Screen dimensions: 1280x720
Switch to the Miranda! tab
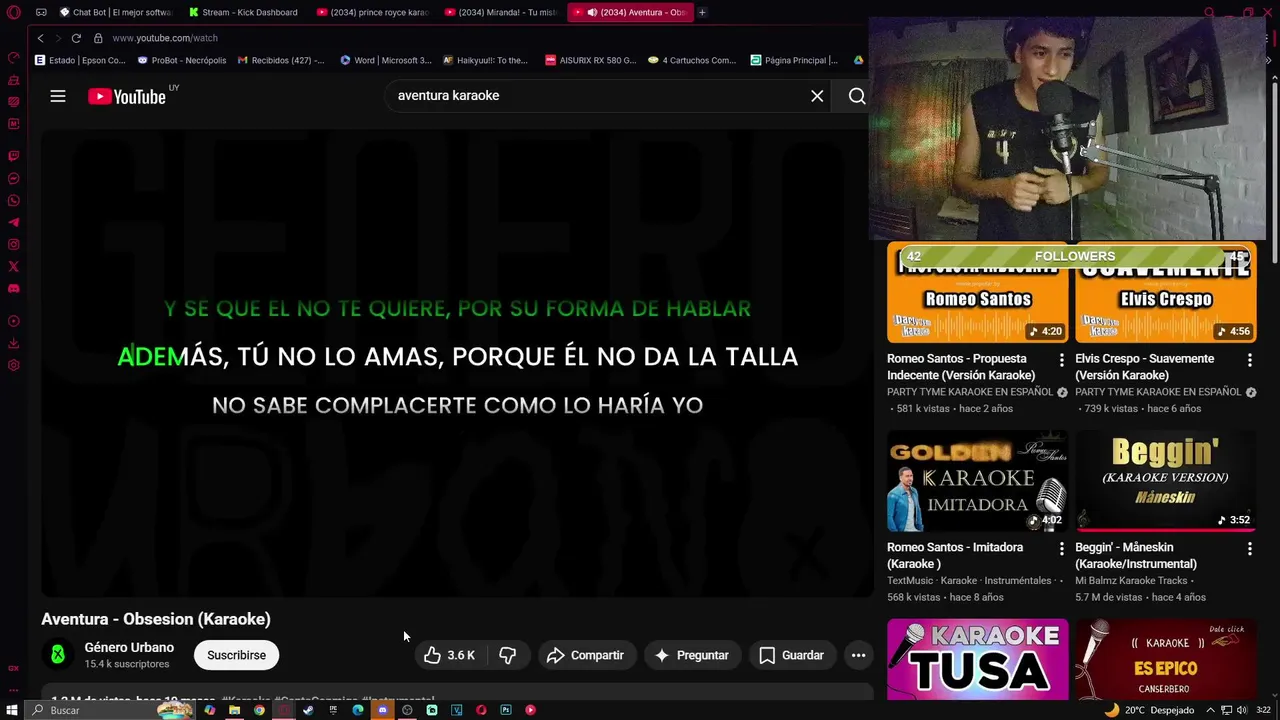(x=499, y=12)
